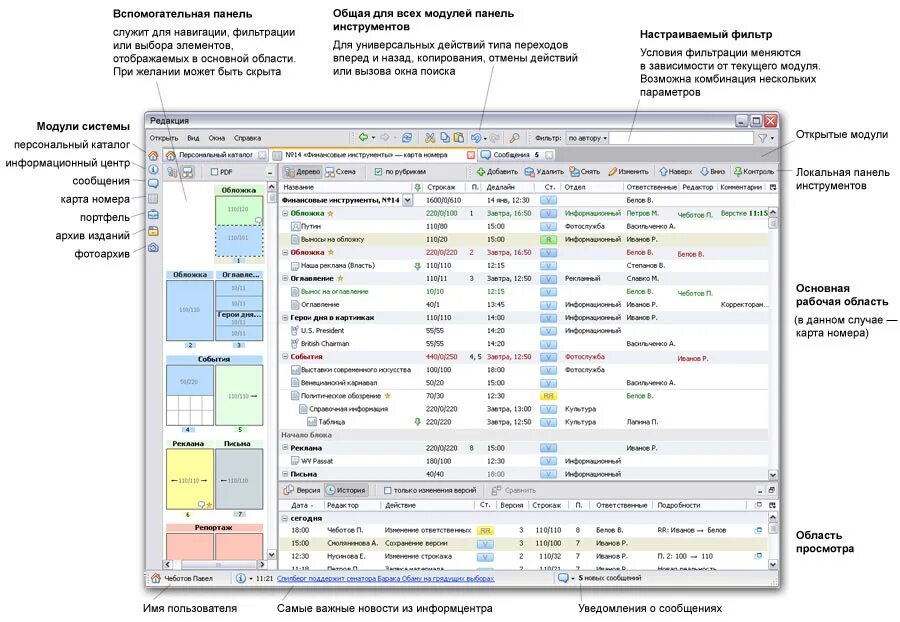Open the photo archive camera icon
Screen dimensions: 900x622
tap(153, 247)
